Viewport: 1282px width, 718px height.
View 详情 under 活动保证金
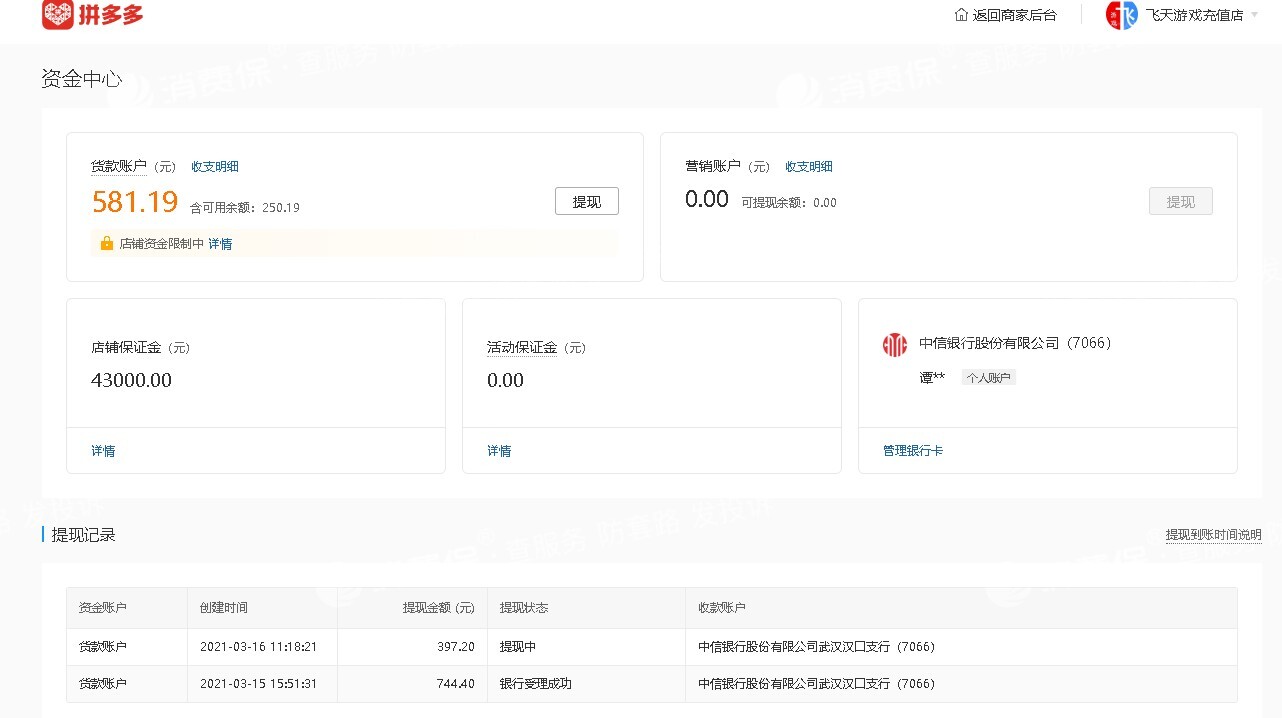click(x=498, y=451)
